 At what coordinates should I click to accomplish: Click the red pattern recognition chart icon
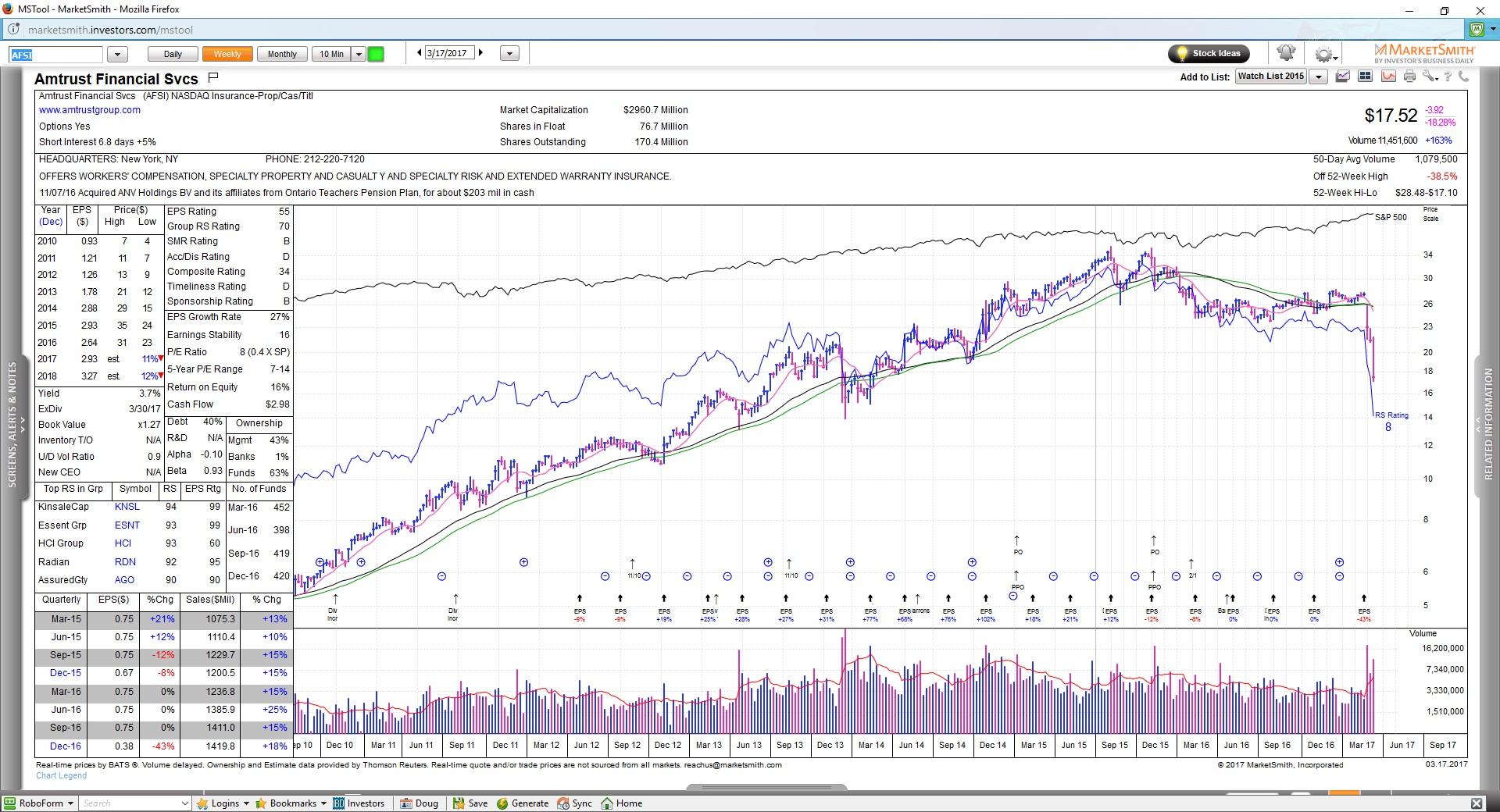click(x=1388, y=77)
